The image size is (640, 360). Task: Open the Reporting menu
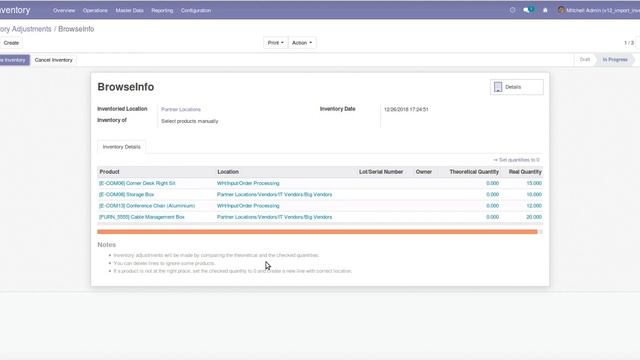pyautogui.click(x=162, y=10)
